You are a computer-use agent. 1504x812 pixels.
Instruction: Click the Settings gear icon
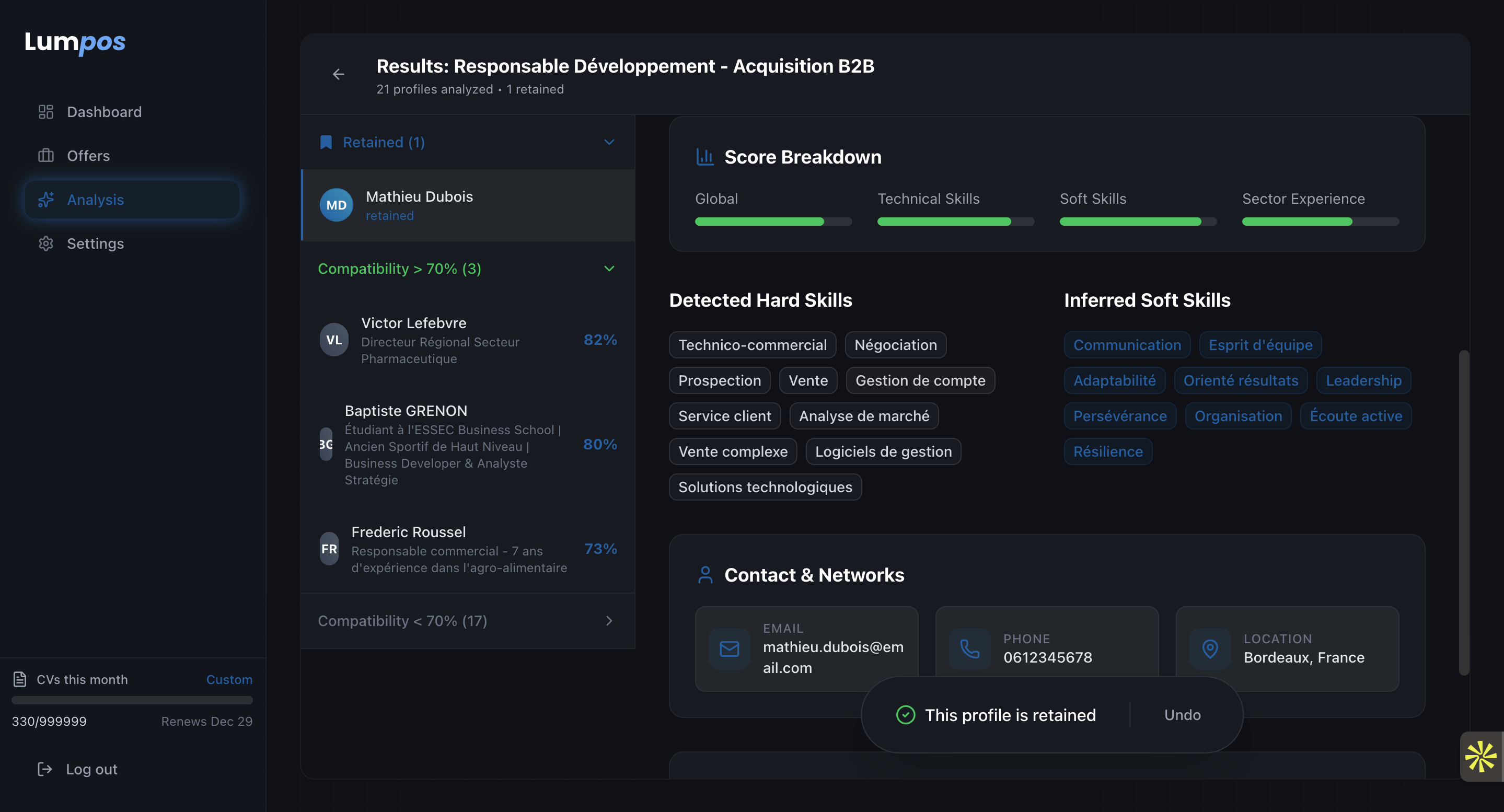tap(45, 243)
